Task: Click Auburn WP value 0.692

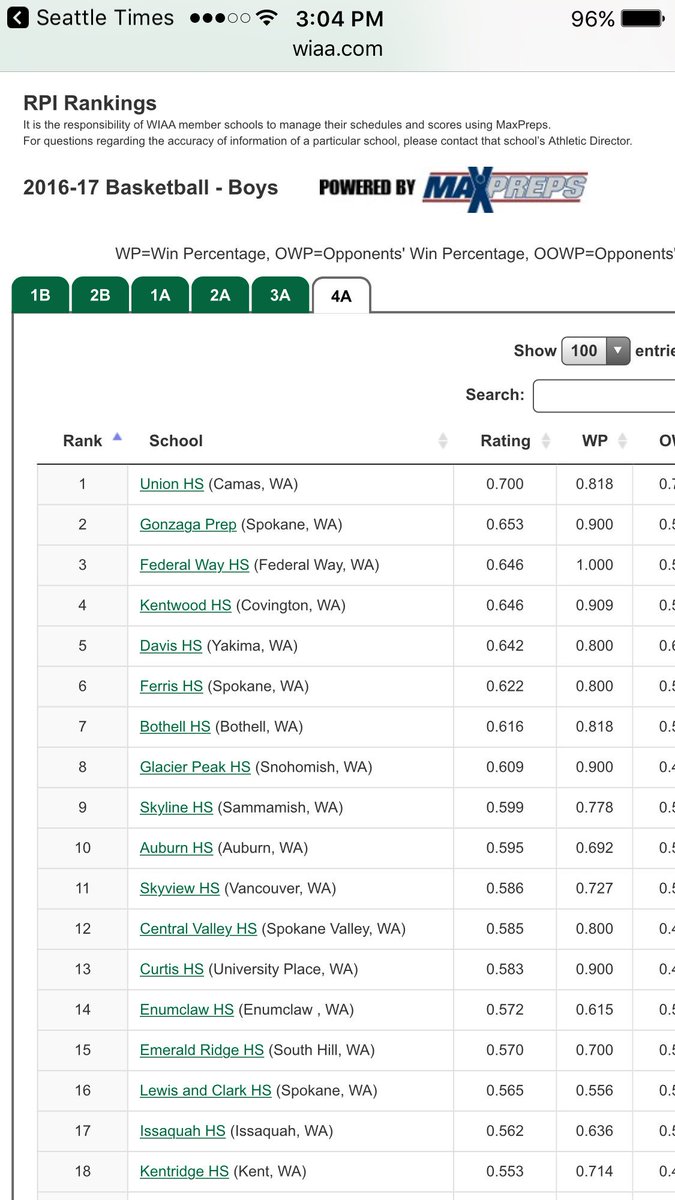Action: (594, 848)
